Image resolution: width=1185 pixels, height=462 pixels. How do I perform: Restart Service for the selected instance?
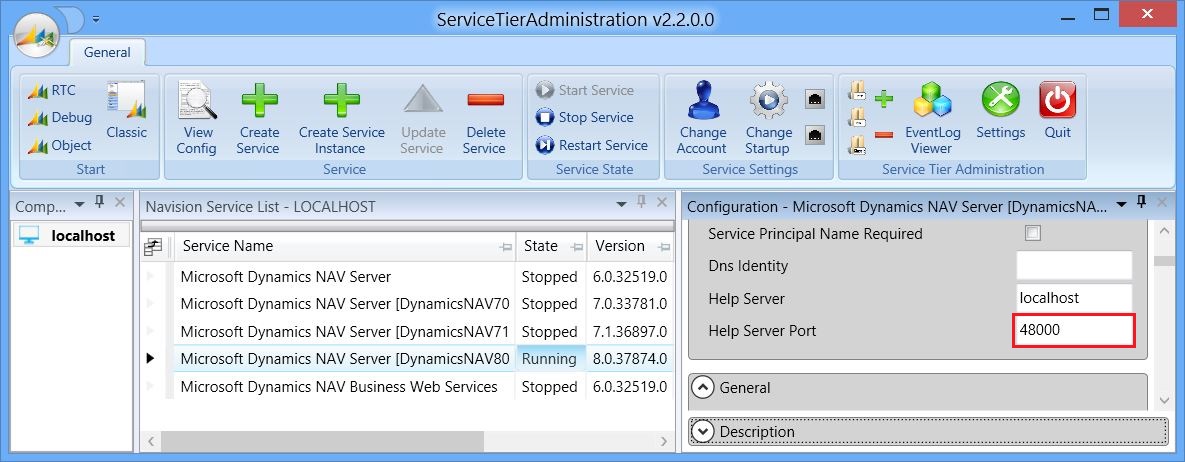click(592, 145)
